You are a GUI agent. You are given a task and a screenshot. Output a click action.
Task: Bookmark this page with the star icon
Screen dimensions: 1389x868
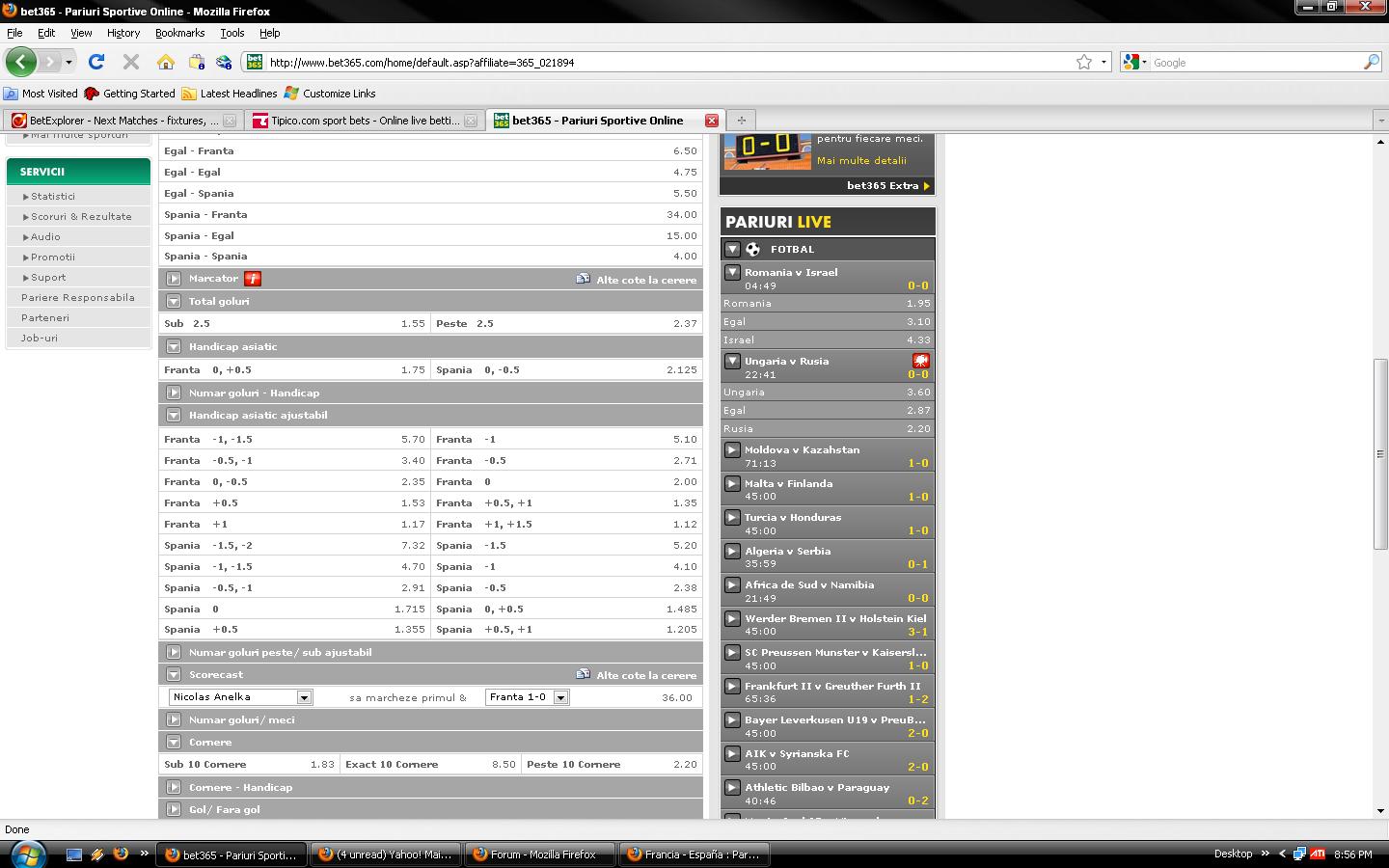pos(1084,62)
